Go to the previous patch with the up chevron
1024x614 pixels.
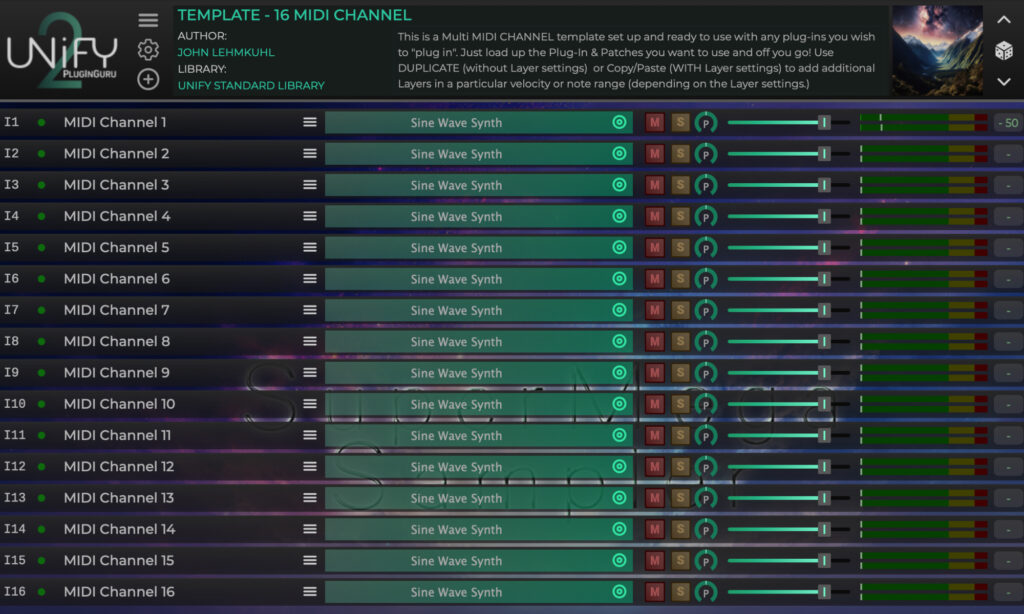(x=1004, y=20)
